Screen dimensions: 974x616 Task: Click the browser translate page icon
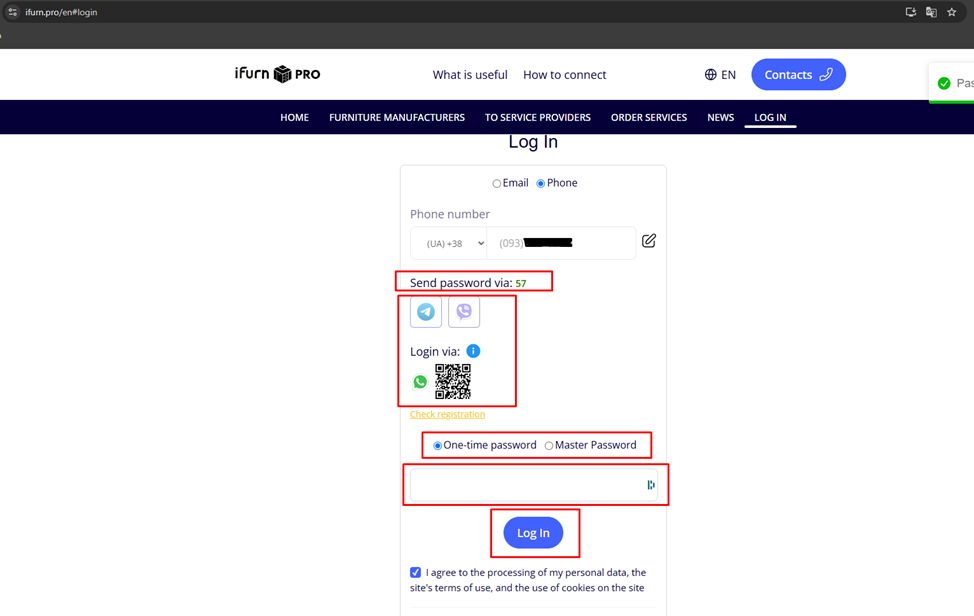pos(931,12)
